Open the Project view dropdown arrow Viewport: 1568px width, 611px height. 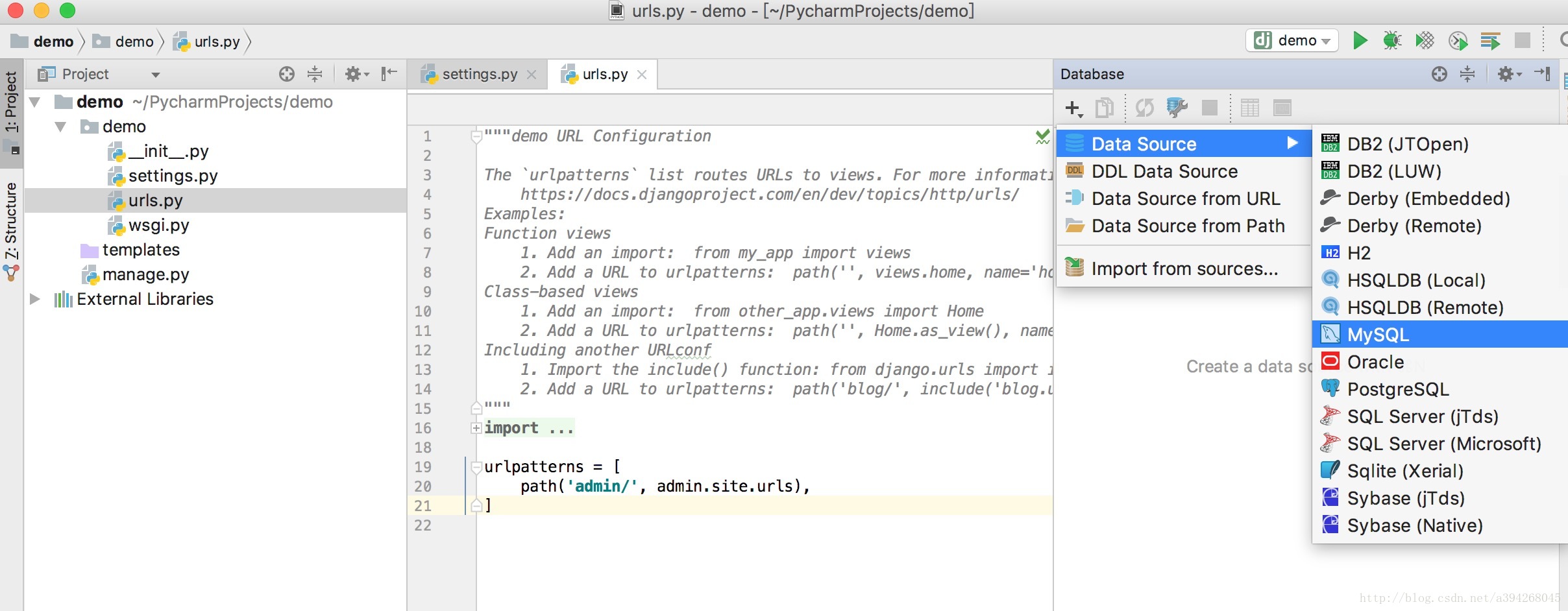click(x=156, y=75)
